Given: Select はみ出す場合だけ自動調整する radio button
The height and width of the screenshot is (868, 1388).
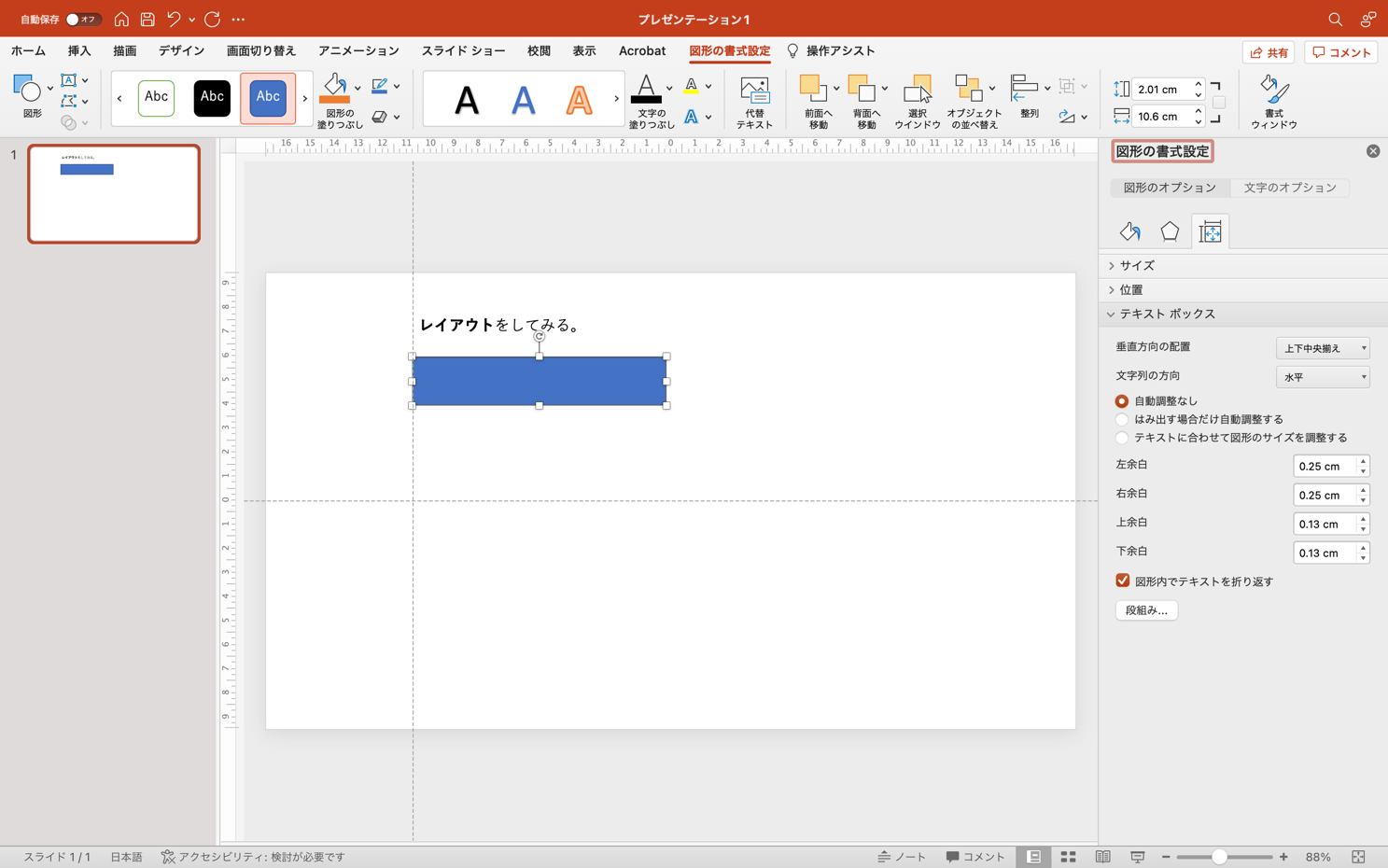Looking at the screenshot, I should point(1122,420).
